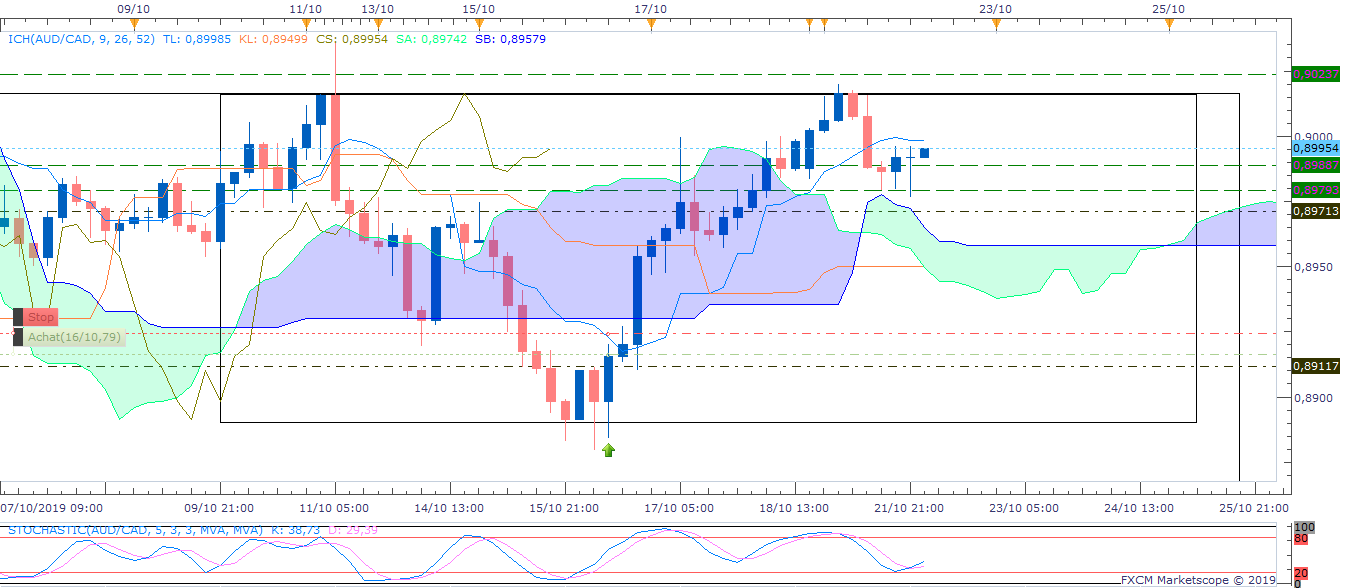Viewport: 1349px width, 588px height.
Task: Click the 09/10 21:00 time axis label
Action: click(218, 507)
